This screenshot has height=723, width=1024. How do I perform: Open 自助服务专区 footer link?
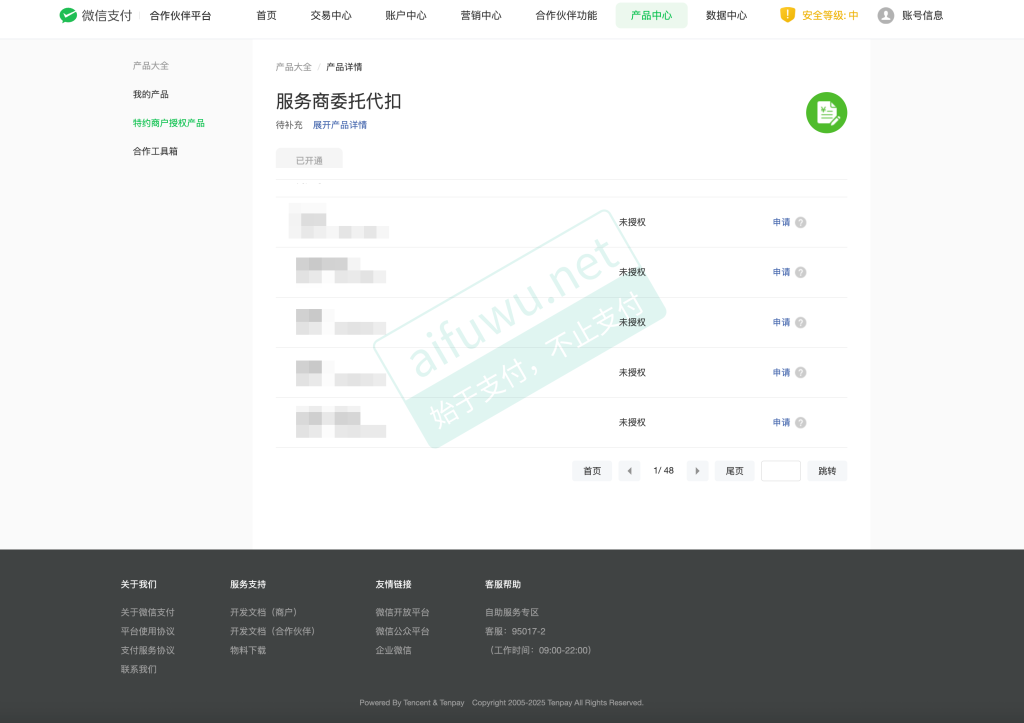point(512,612)
